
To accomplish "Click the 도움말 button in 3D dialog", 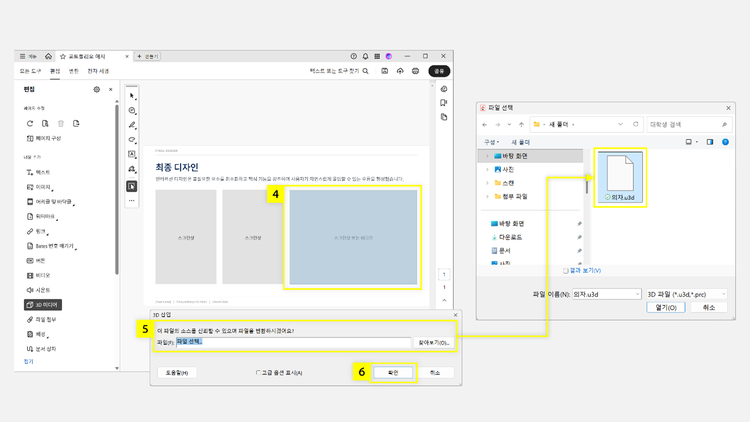I will (x=176, y=373).
